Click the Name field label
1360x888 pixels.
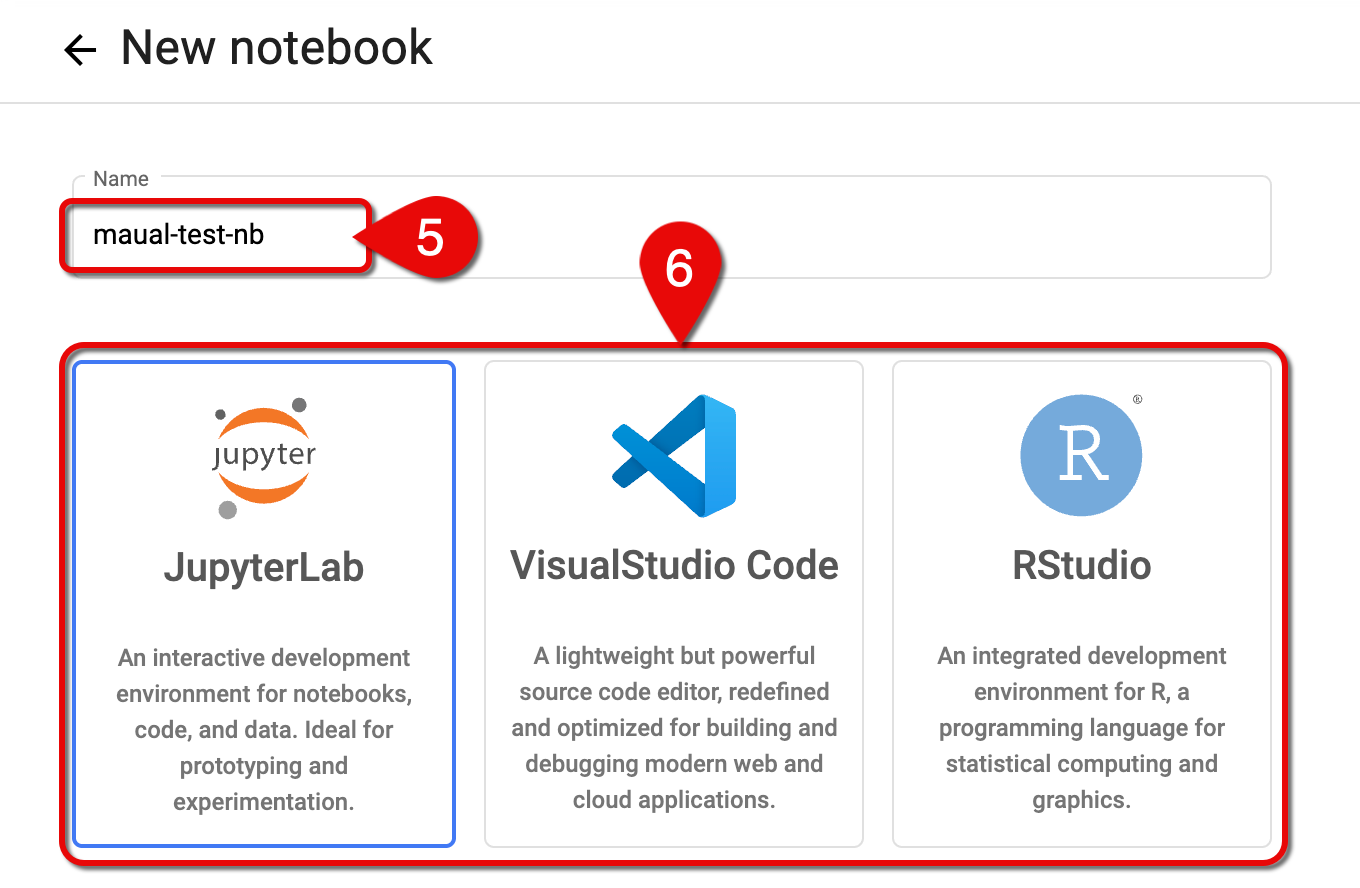pos(119,178)
